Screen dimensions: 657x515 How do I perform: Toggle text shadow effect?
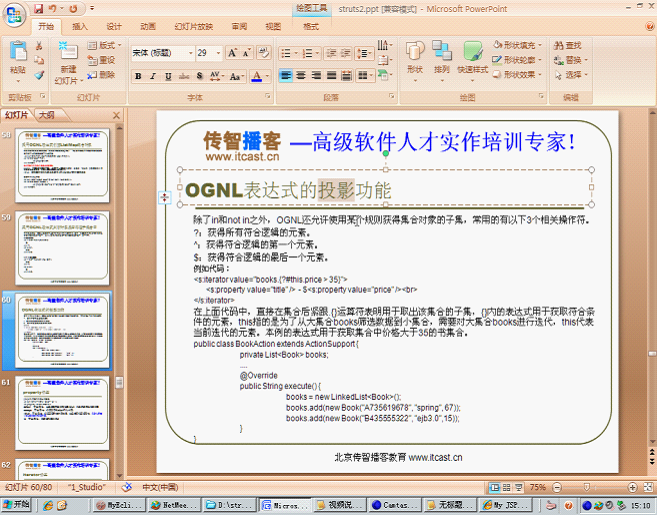click(199, 76)
